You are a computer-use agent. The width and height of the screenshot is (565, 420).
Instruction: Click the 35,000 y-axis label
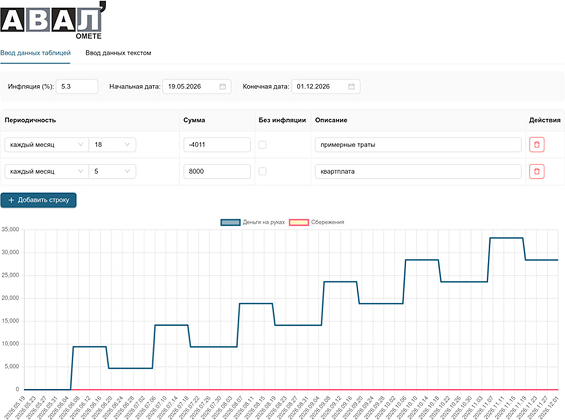[x=10, y=229]
